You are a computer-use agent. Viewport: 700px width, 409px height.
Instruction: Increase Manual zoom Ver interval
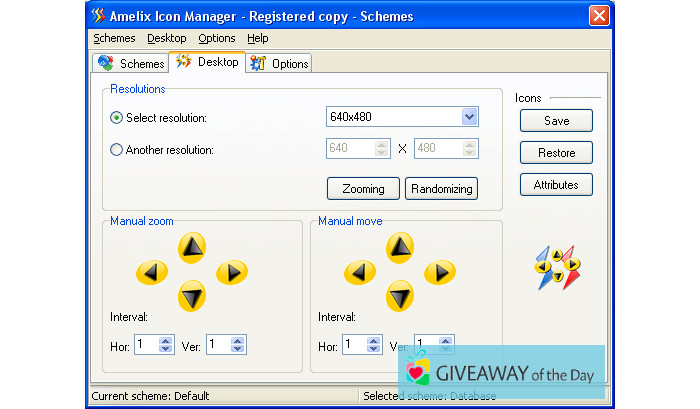[x=238, y=341]
